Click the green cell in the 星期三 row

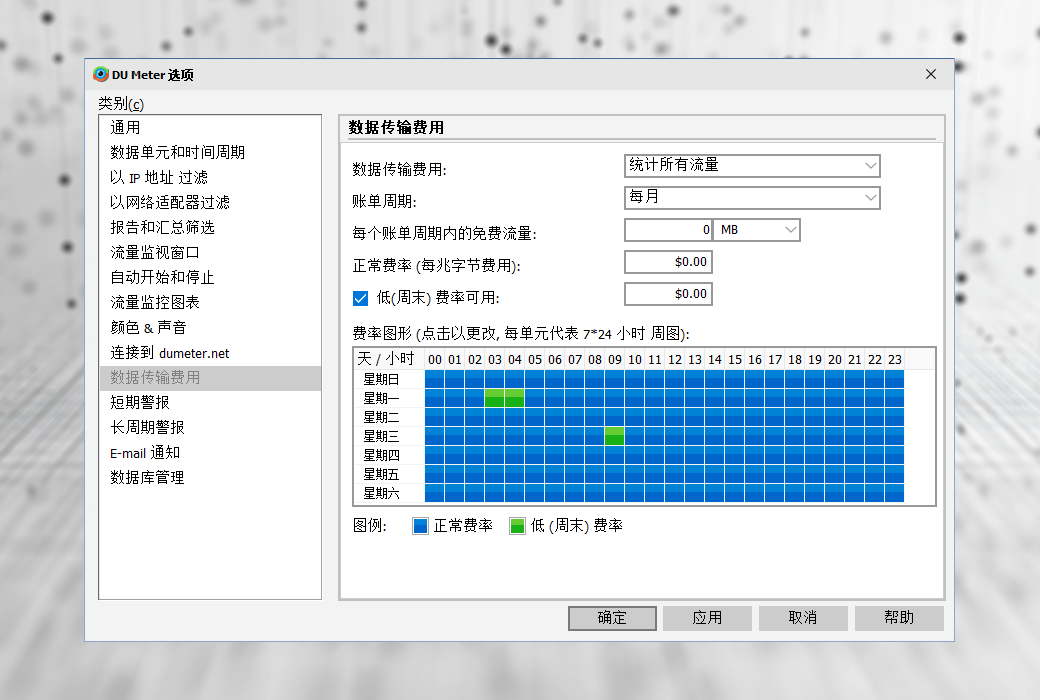pyautogui.click(x=613, y=436)
